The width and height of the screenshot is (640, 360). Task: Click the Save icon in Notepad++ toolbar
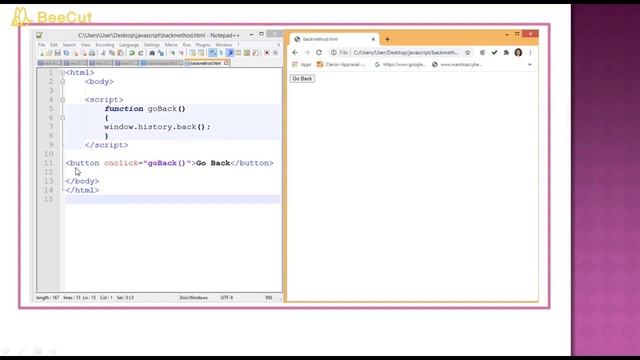(x=58, y=53)
